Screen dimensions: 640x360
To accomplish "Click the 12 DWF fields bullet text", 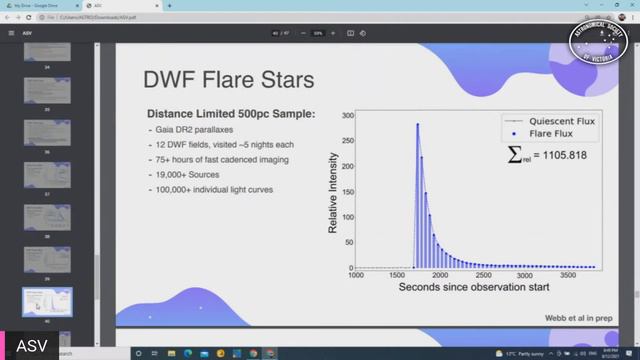I will [x=224, y=145].
